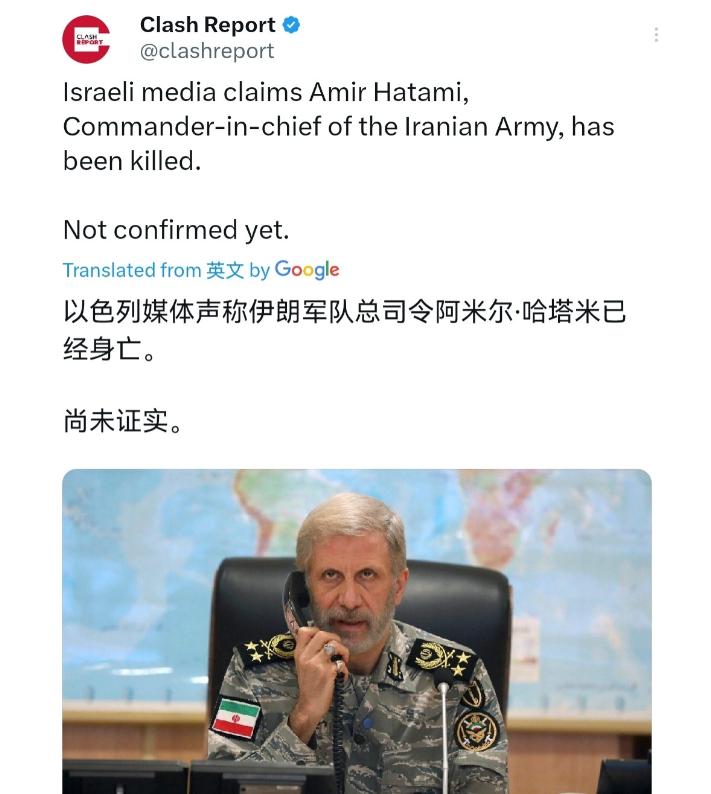Click the Iranian flag patch on the sleeve

236,718
